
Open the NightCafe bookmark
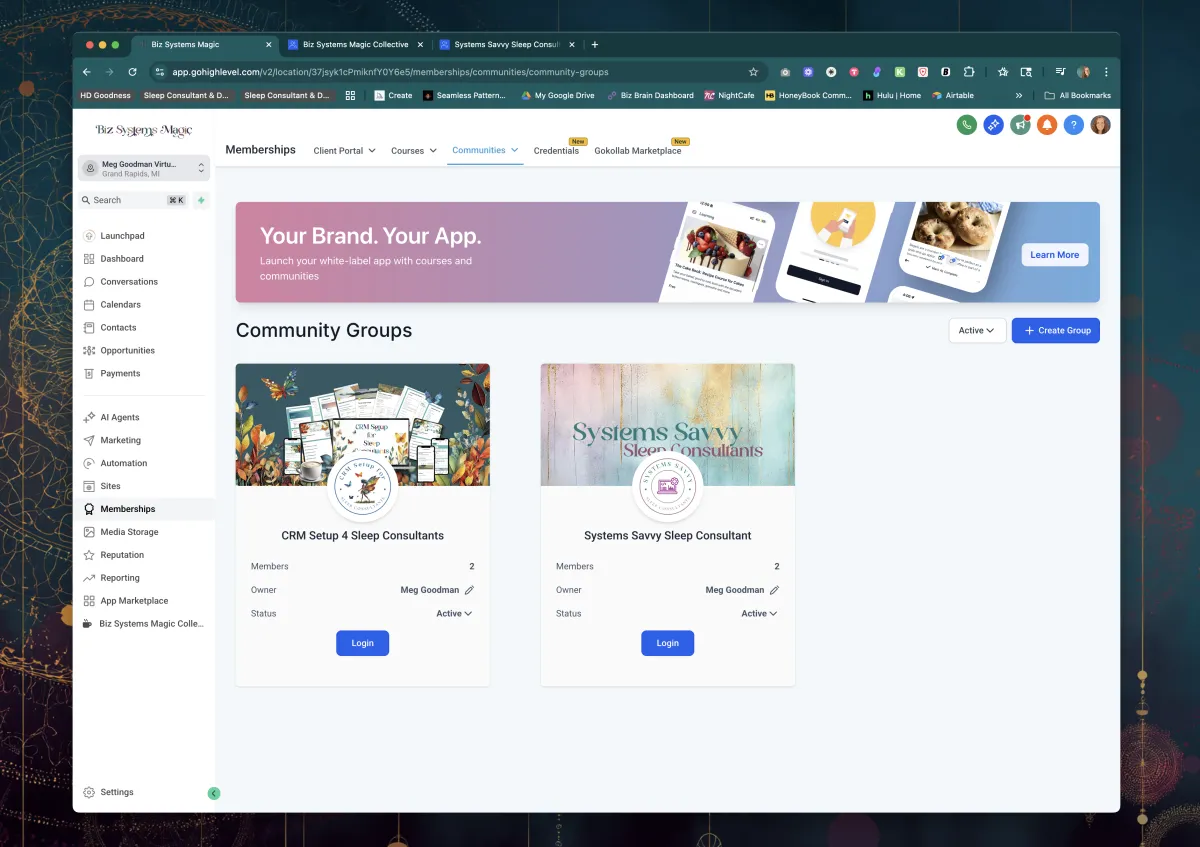pyautogui.click(x=729, y=96)
